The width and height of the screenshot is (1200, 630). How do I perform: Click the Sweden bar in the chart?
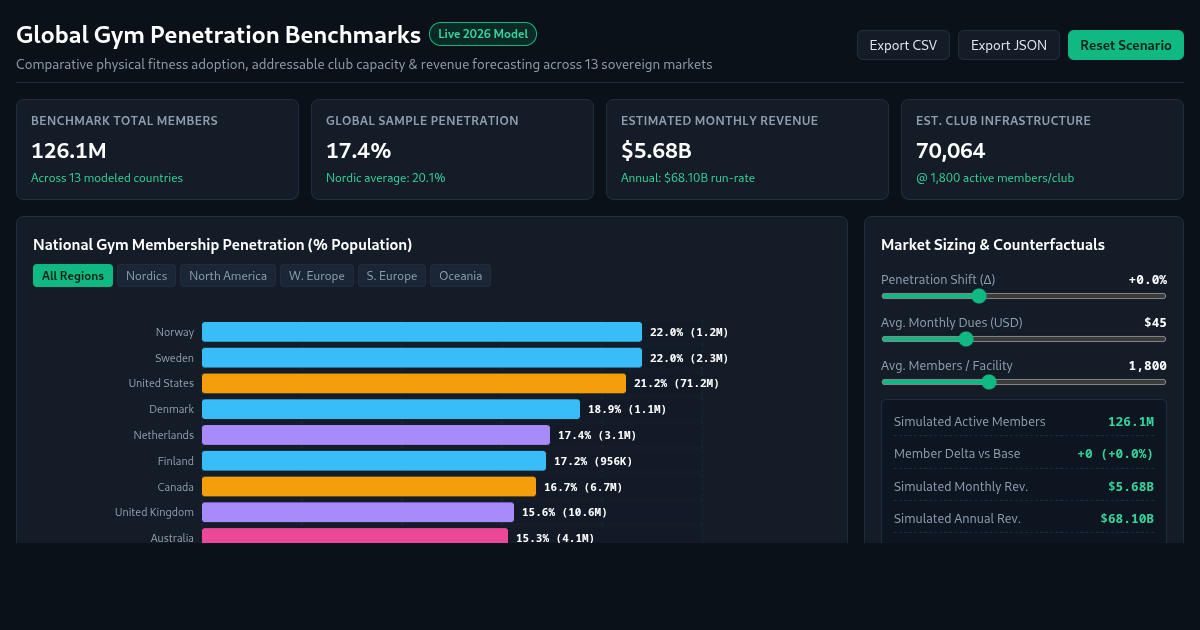pyautogui.click(x=422, y=358)
